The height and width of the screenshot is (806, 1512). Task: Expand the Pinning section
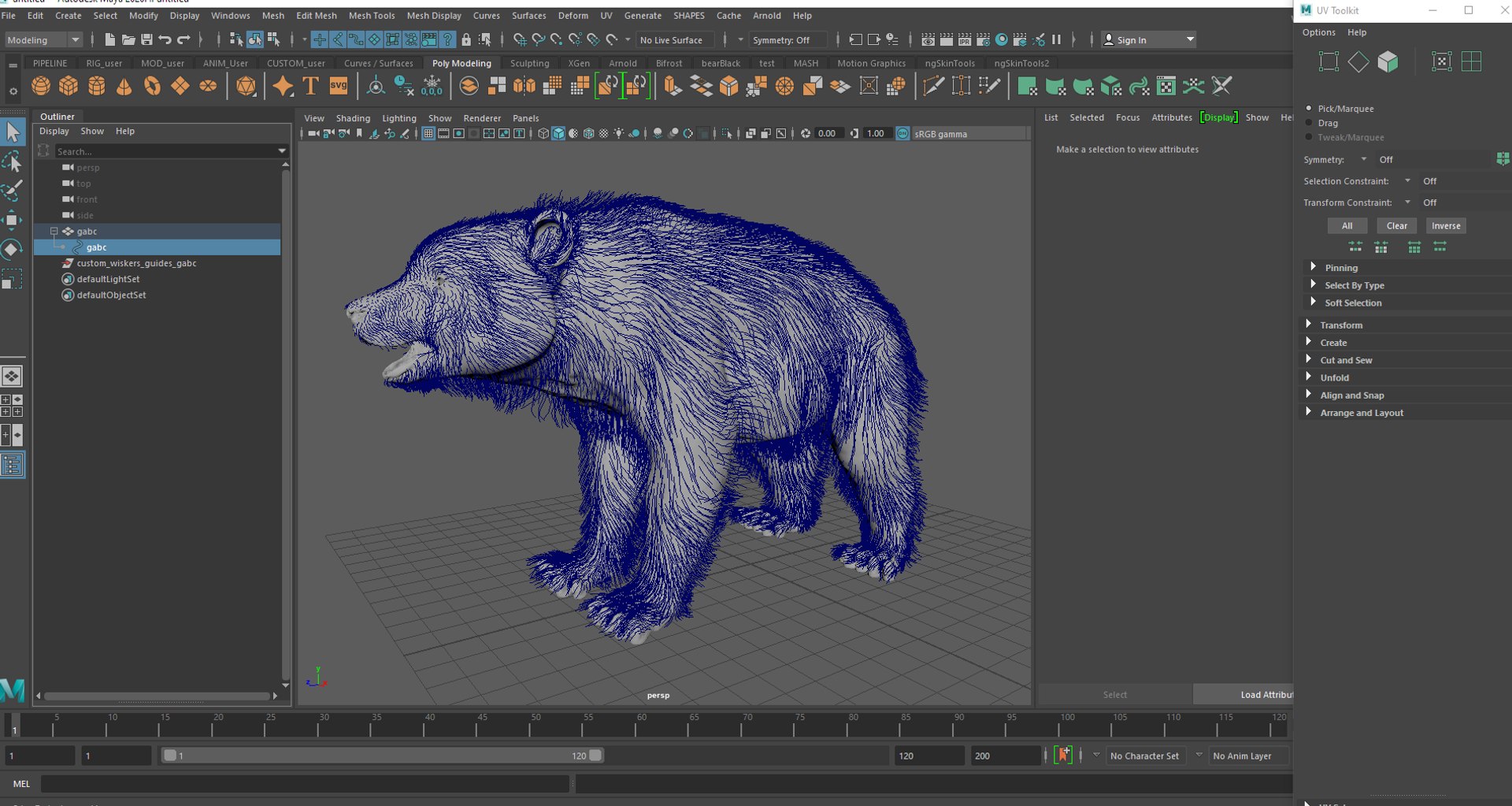point(1313,267)
